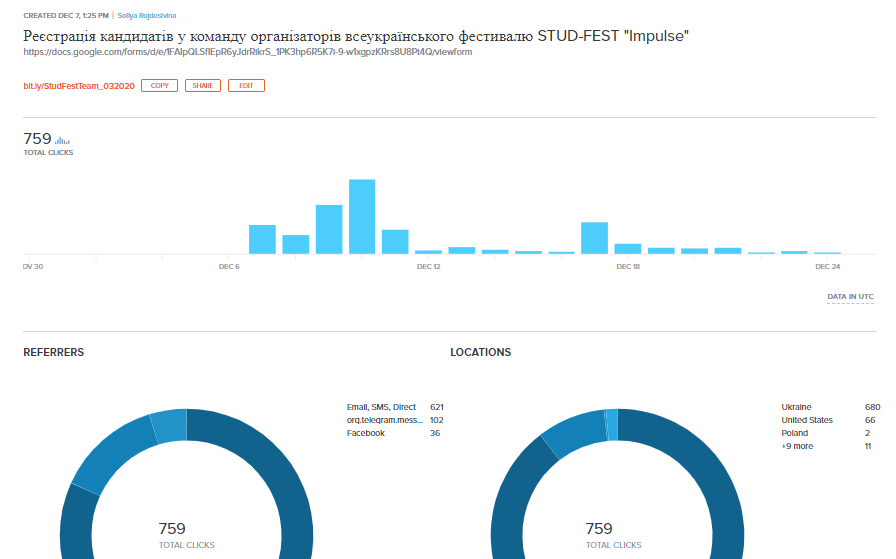Edit the bitlink with EDIT button
The image size is (896, 559).
pyautogui.click(x=246, y=86)
